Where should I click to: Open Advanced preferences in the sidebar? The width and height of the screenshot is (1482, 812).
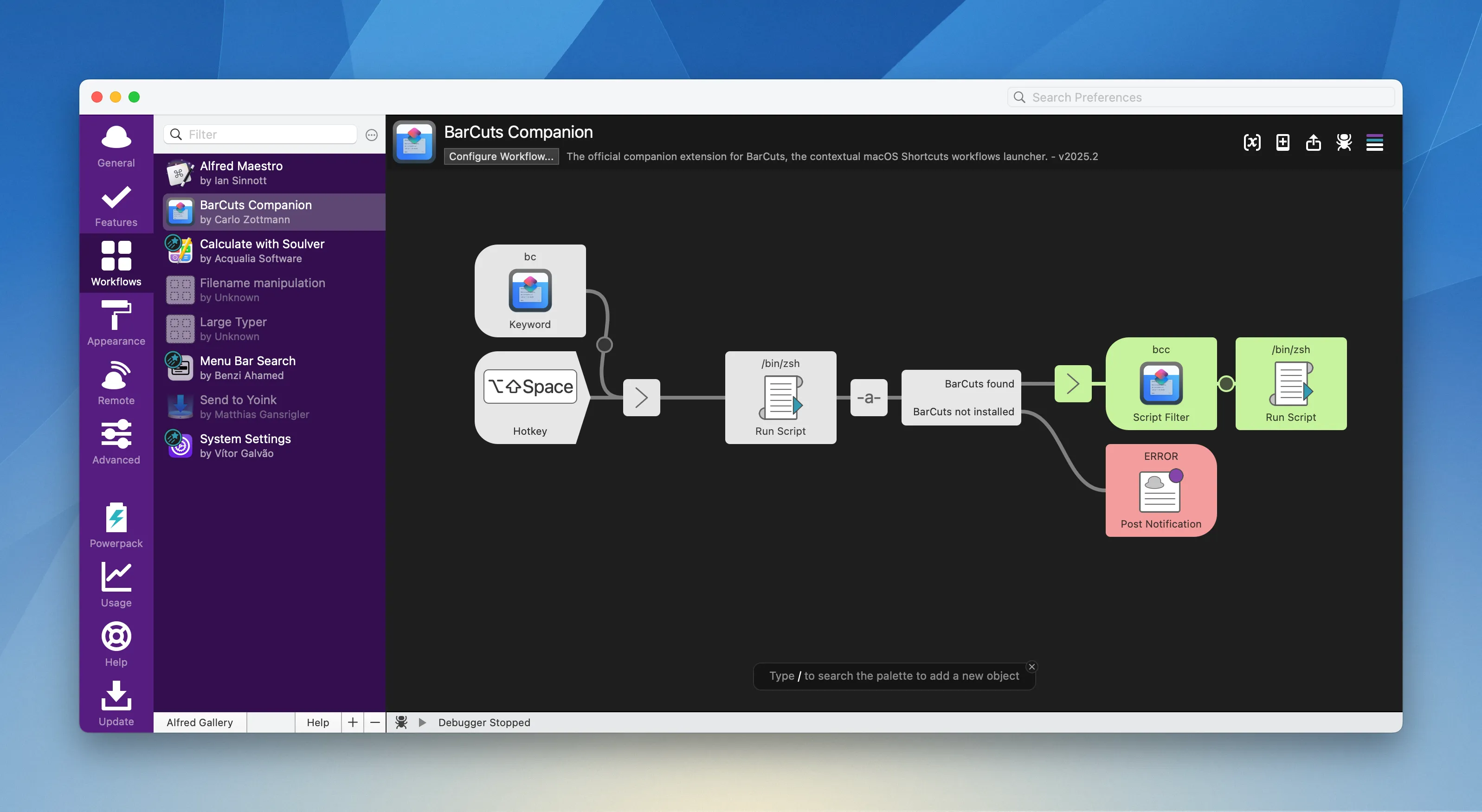pos(116,441)
